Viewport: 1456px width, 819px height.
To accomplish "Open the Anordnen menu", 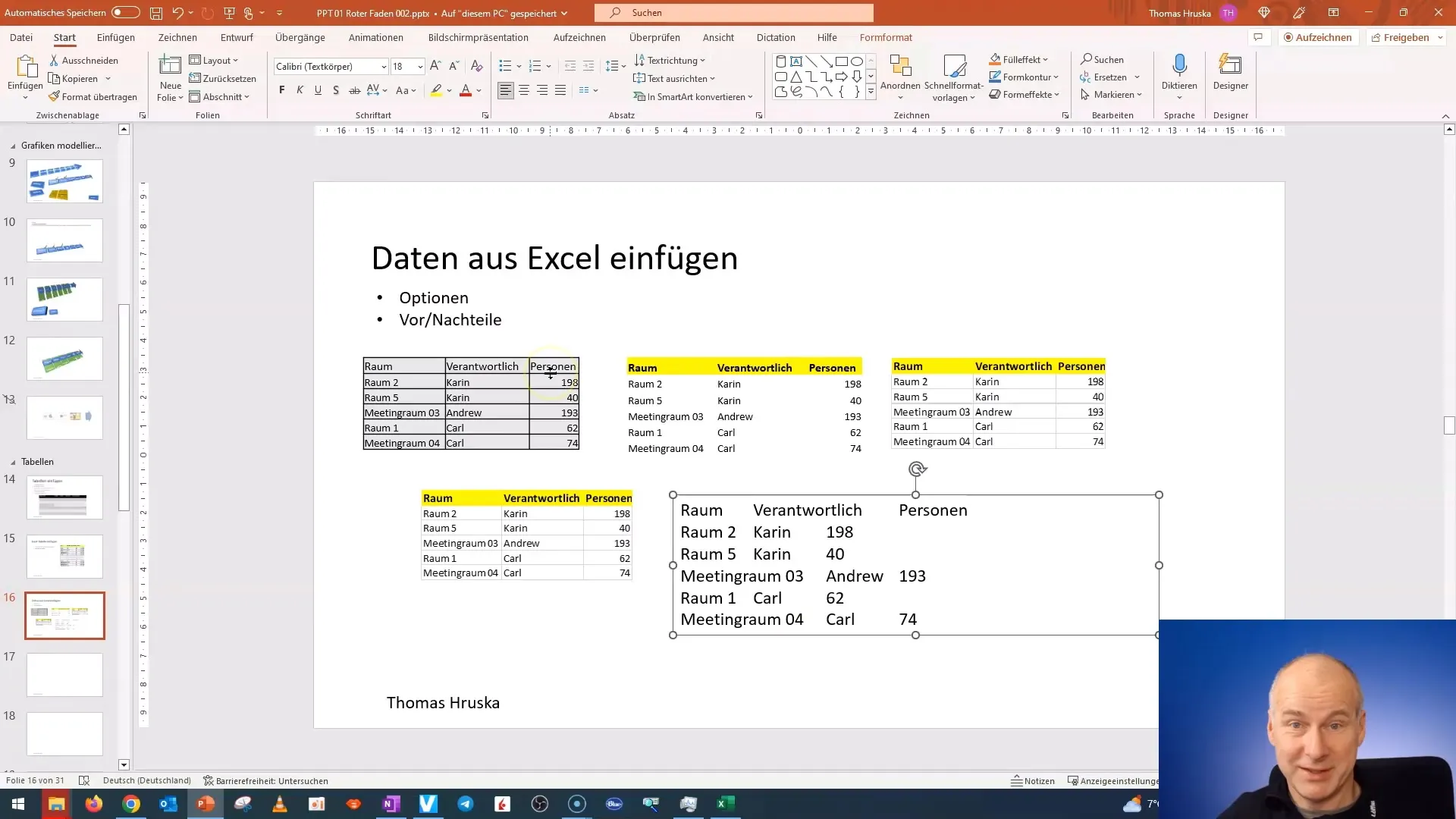I will pyautogui.click(x=900, y=78).
